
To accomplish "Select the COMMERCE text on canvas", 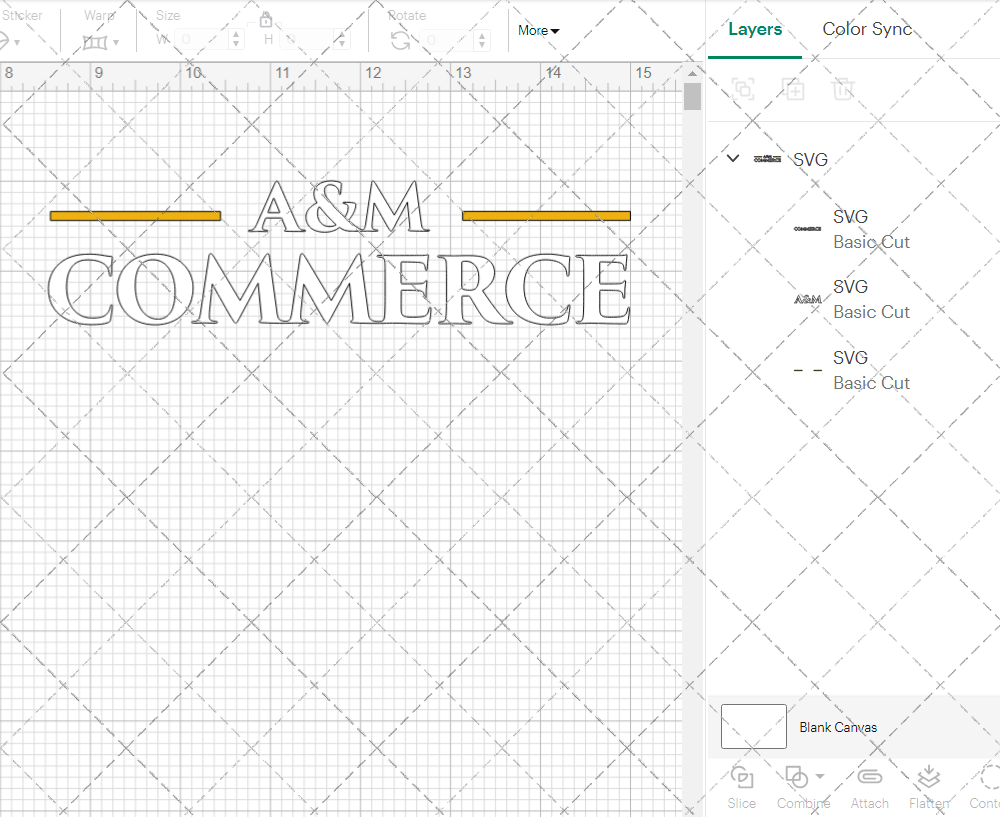I will coord(339,289).
